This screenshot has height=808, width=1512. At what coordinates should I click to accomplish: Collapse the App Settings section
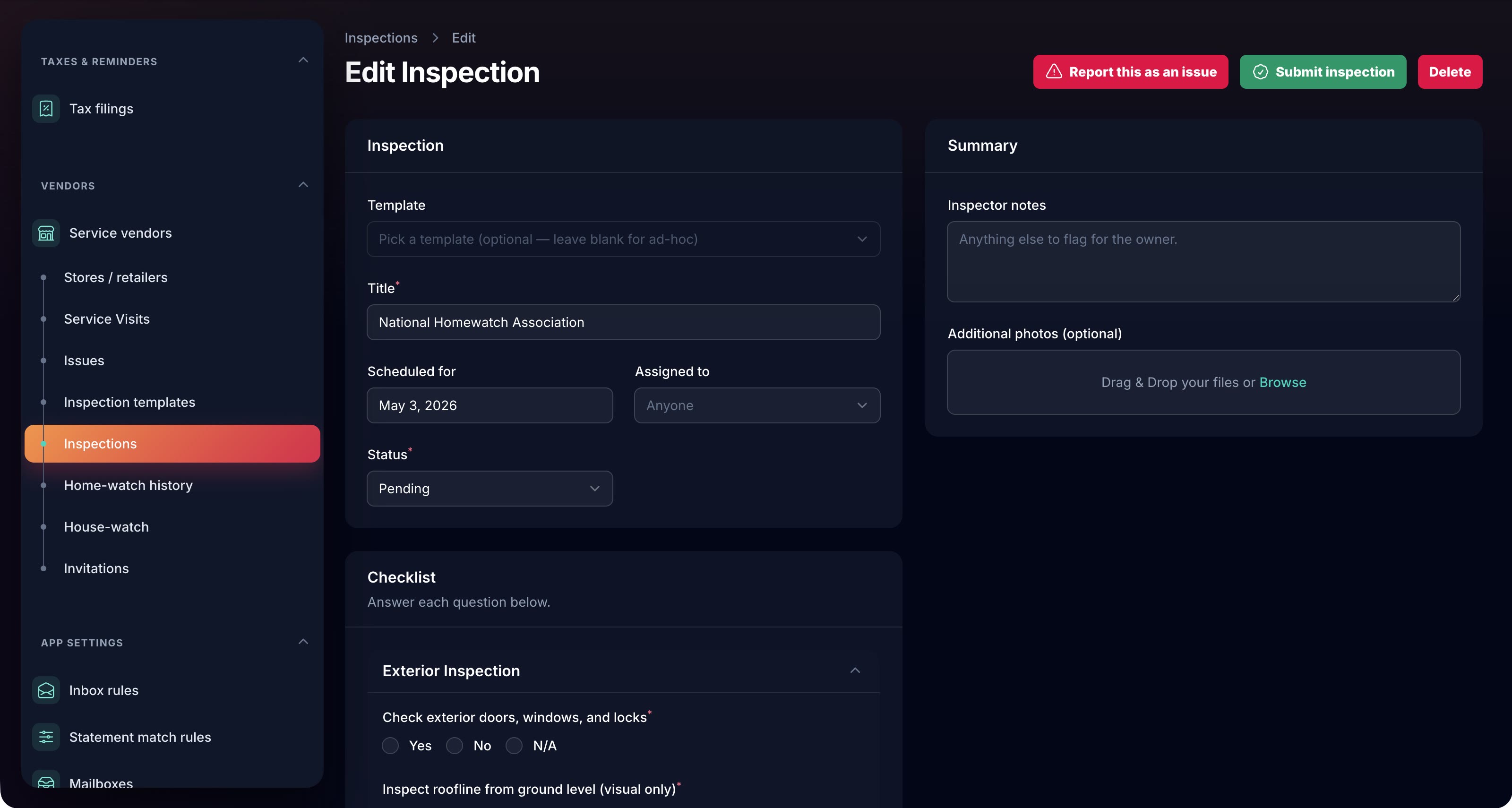tap(303, 642)
